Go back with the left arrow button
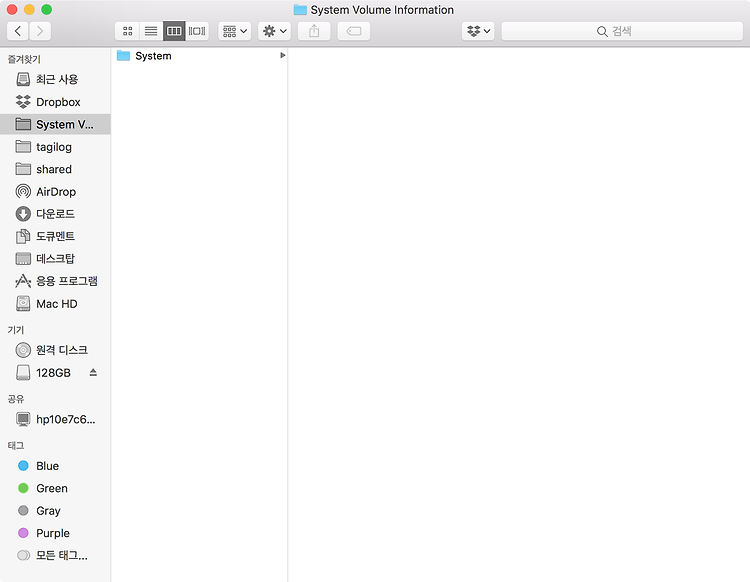750x582 pixels. tap(18, 31)
